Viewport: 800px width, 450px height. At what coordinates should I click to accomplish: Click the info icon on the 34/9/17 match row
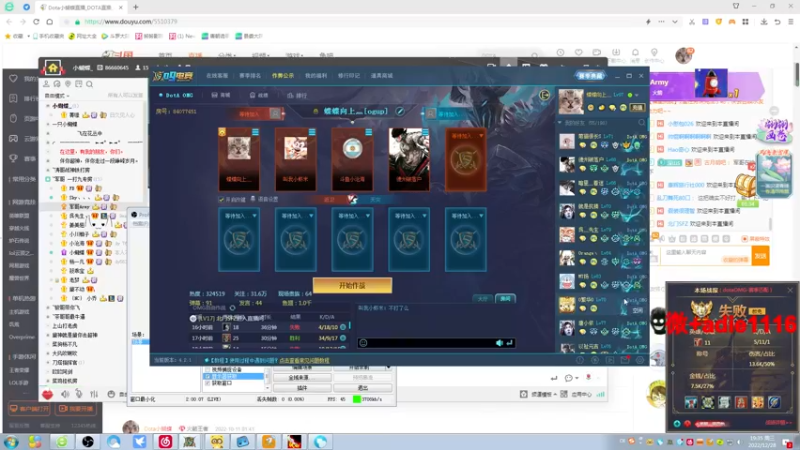[343, 338]
